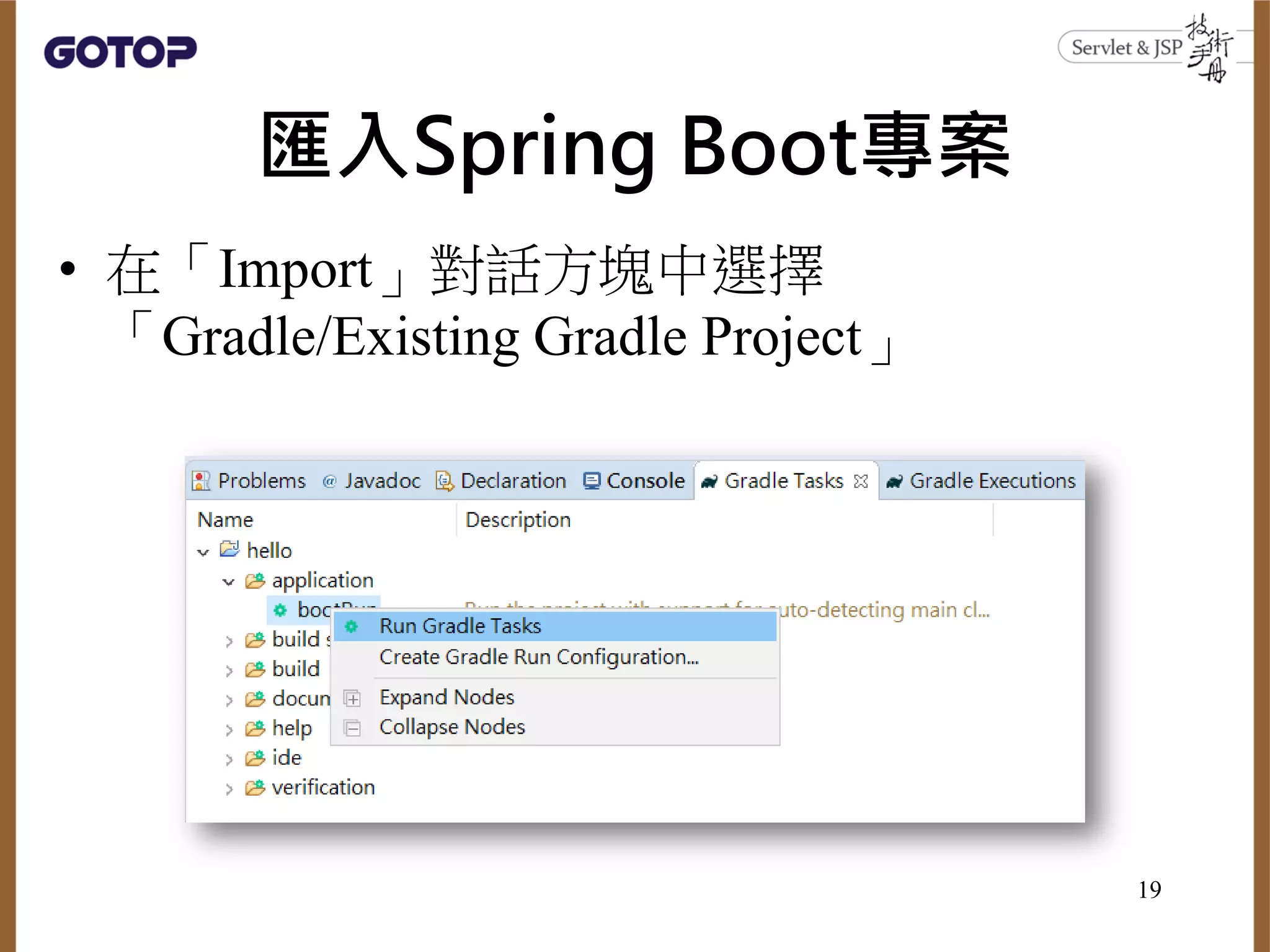Viewport: 1270px width, 952px height.
Task: Choose Create Gradle Run Configuration...
Action: [555, 657]
